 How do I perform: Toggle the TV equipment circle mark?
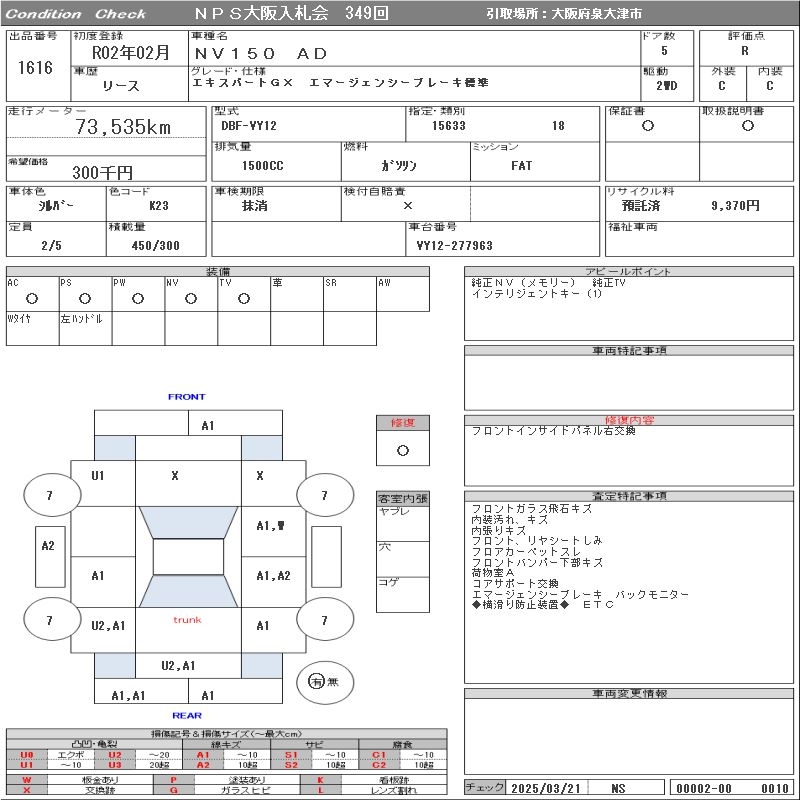click(243, 298)
